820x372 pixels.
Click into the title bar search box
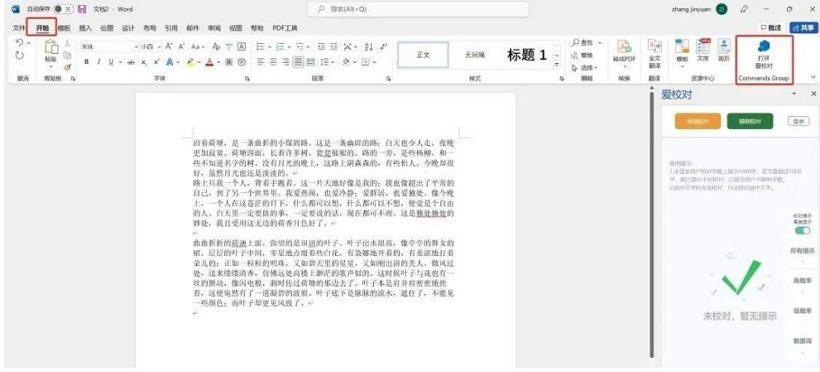click(x=418, y=9)
